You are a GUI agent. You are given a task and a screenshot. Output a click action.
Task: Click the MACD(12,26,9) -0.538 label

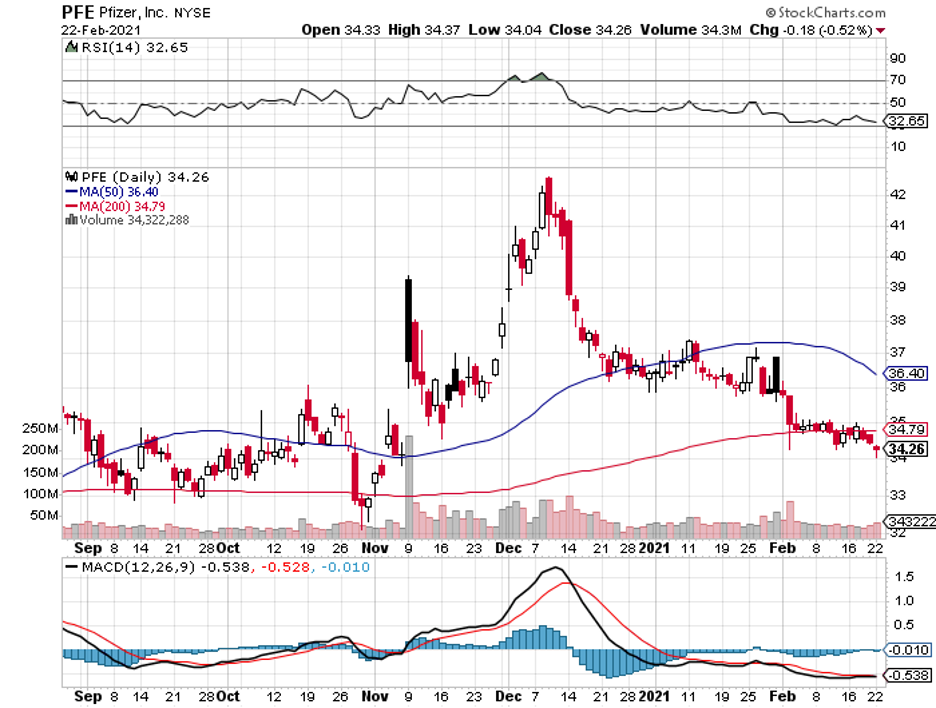166,567
